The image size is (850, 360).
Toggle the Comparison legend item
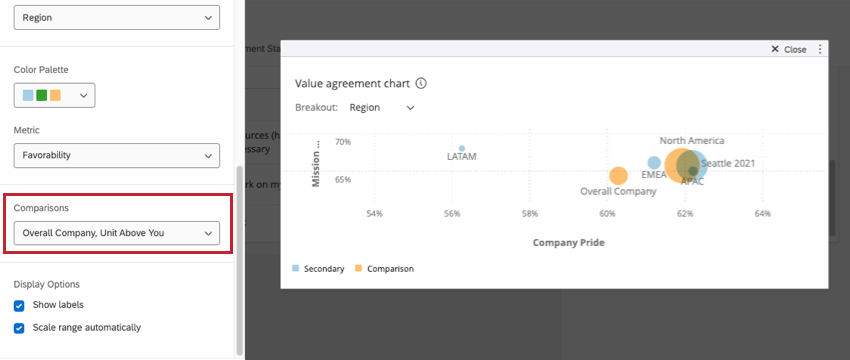tap(384, 268)
